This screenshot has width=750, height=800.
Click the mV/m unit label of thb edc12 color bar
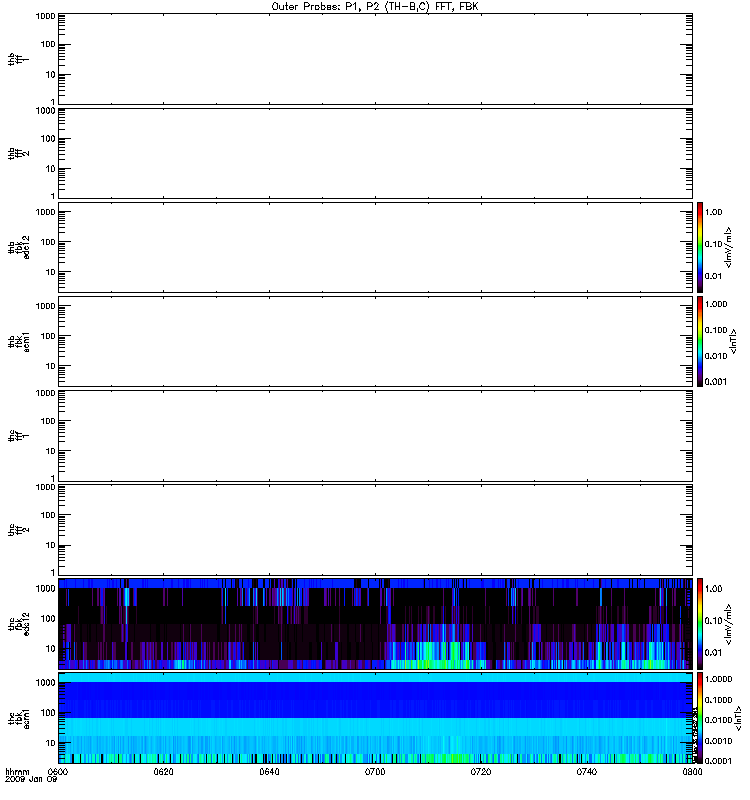tap(729, 247)
